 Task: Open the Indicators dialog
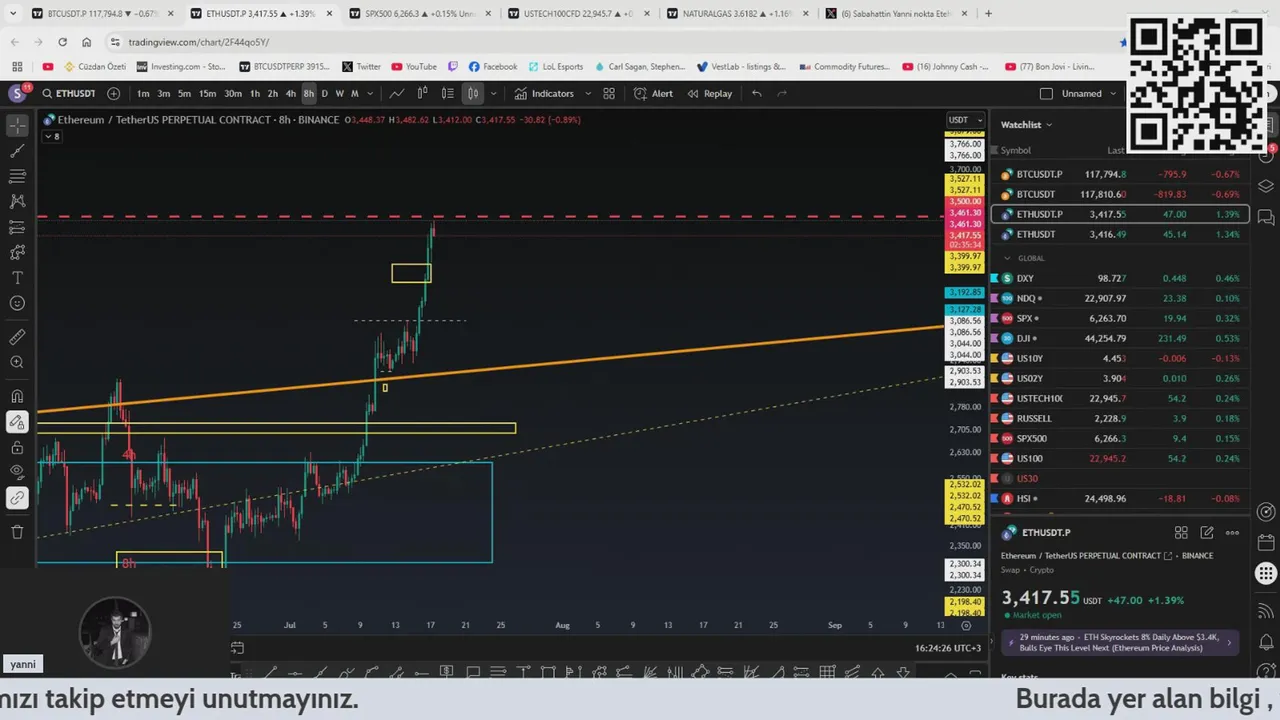(x=544, y=93)
